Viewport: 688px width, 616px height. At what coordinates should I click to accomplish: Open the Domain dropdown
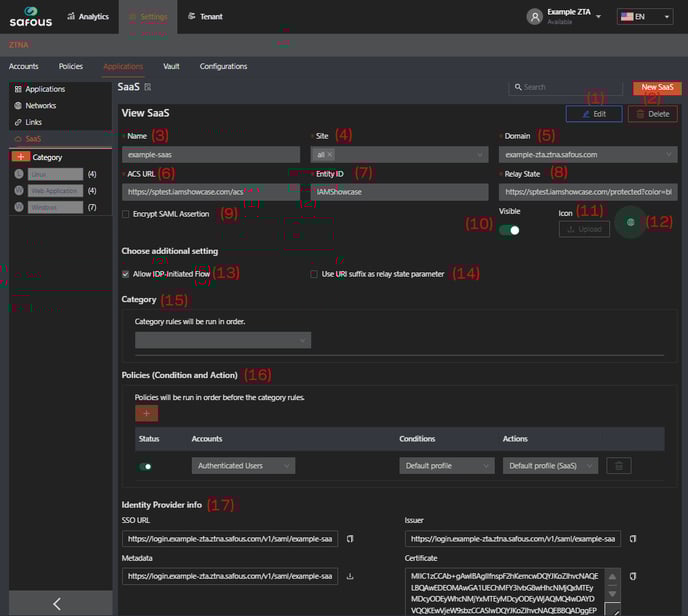588,155
